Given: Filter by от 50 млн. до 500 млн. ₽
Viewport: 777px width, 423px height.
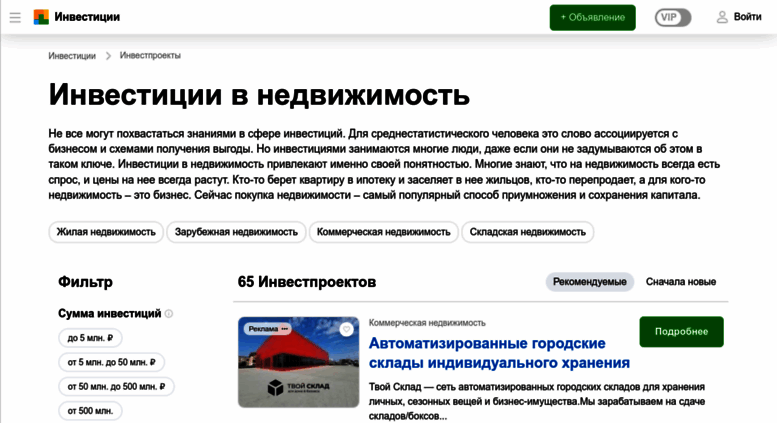Looking at the screenshot, I should tap(116, 386).
